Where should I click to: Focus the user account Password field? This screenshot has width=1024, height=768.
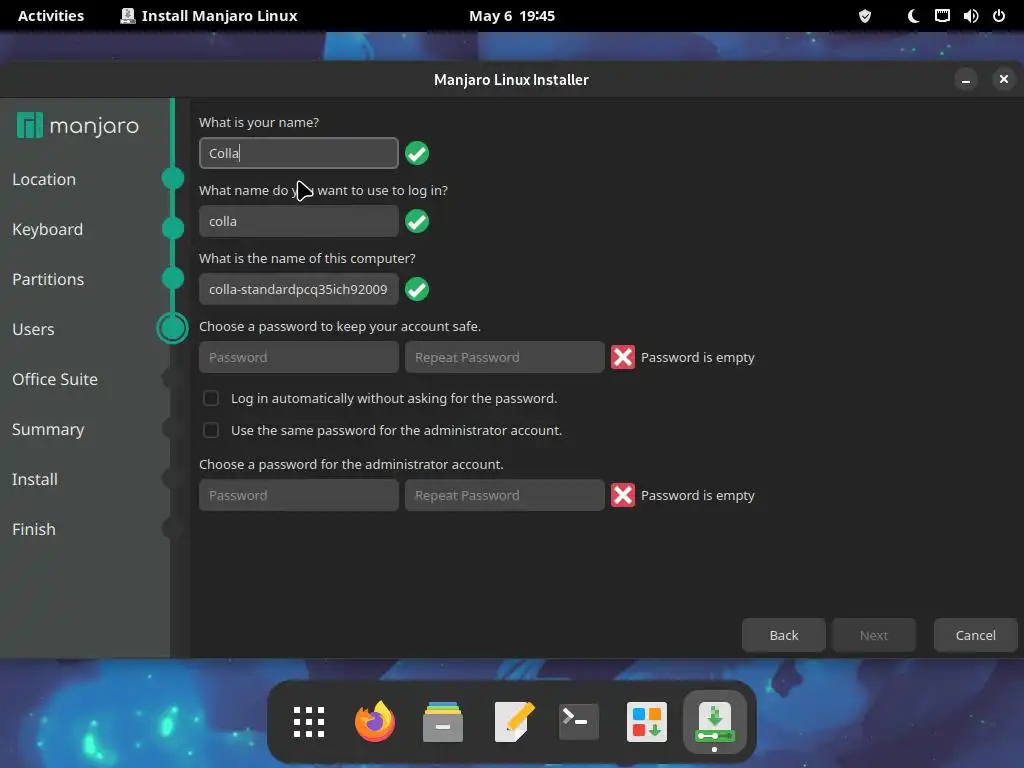click(298, 357)
